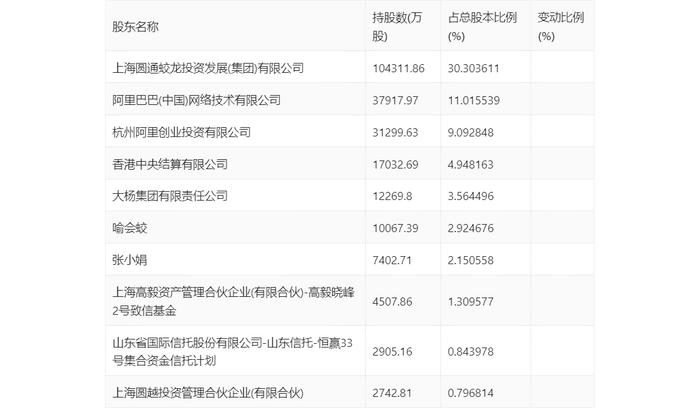Viewport: 700px width, 408px height.
Task: Select percentage 9.092848
Action: click(471, 133)
